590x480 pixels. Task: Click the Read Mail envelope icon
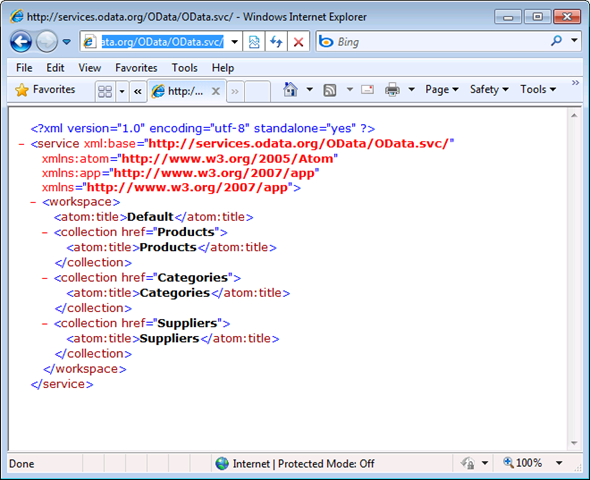(x=367, y=90)
